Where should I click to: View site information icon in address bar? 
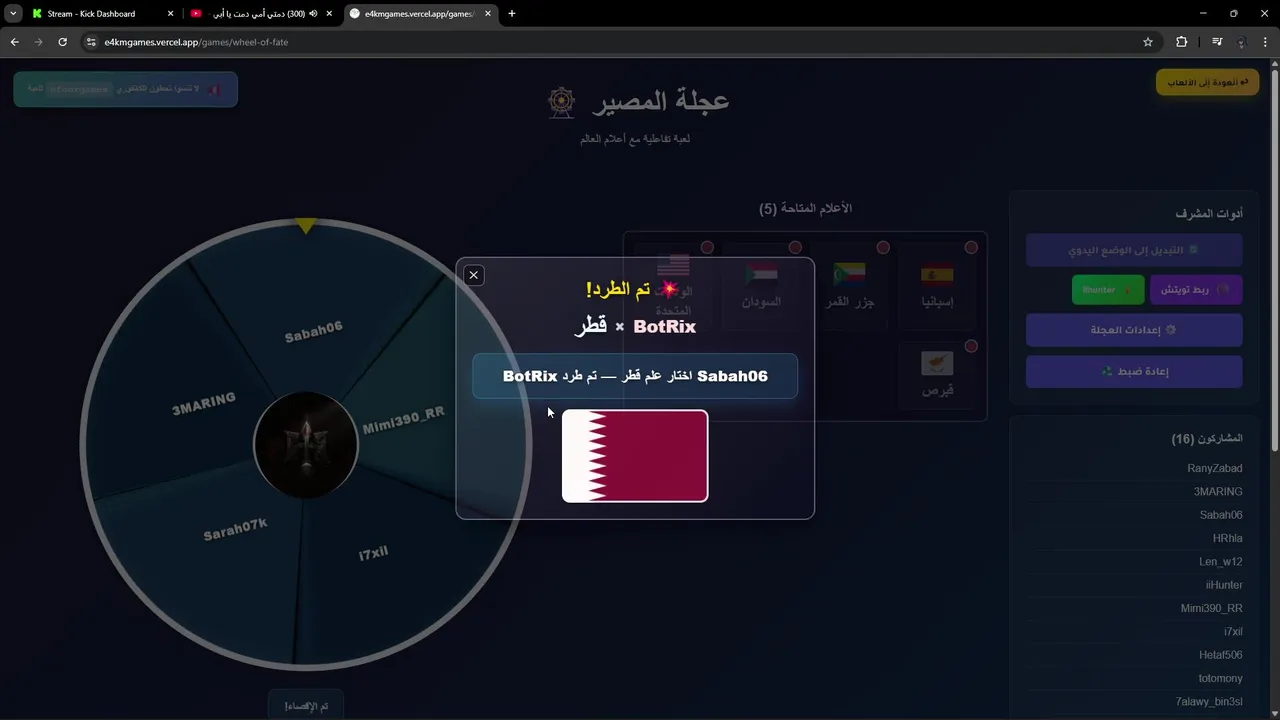pos(91,42)
